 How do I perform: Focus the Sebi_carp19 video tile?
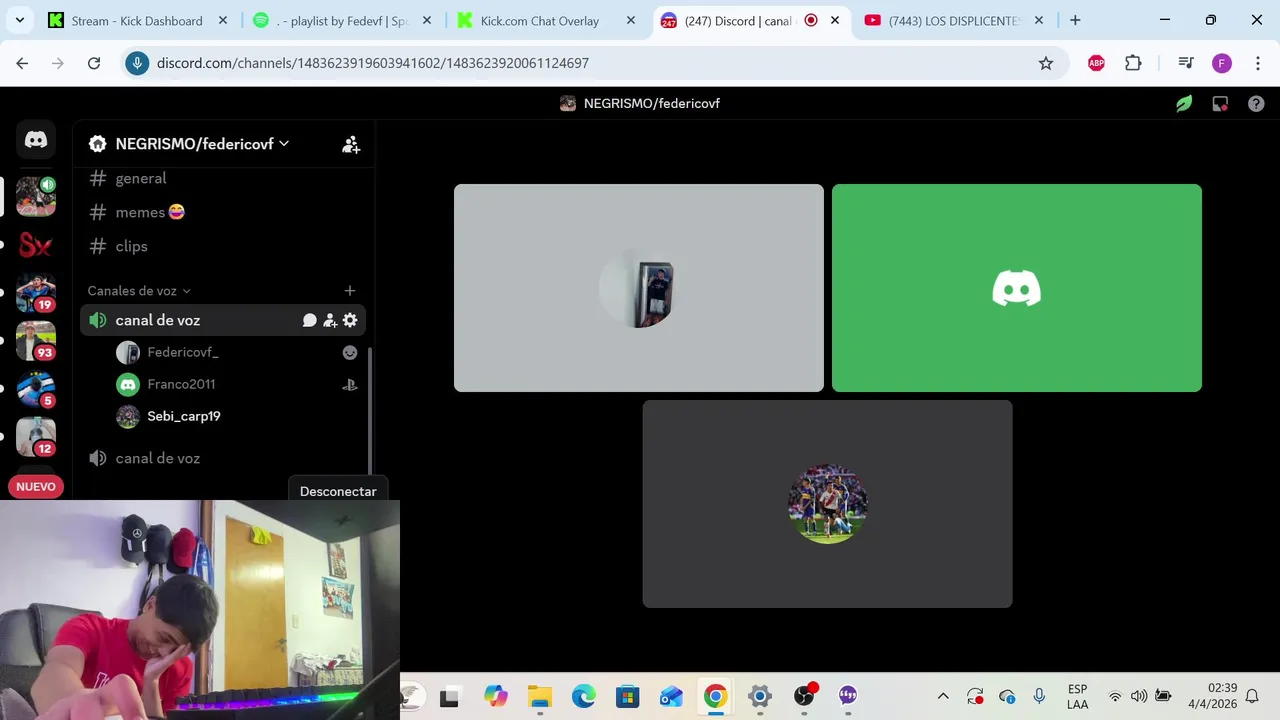click(828, 504)
